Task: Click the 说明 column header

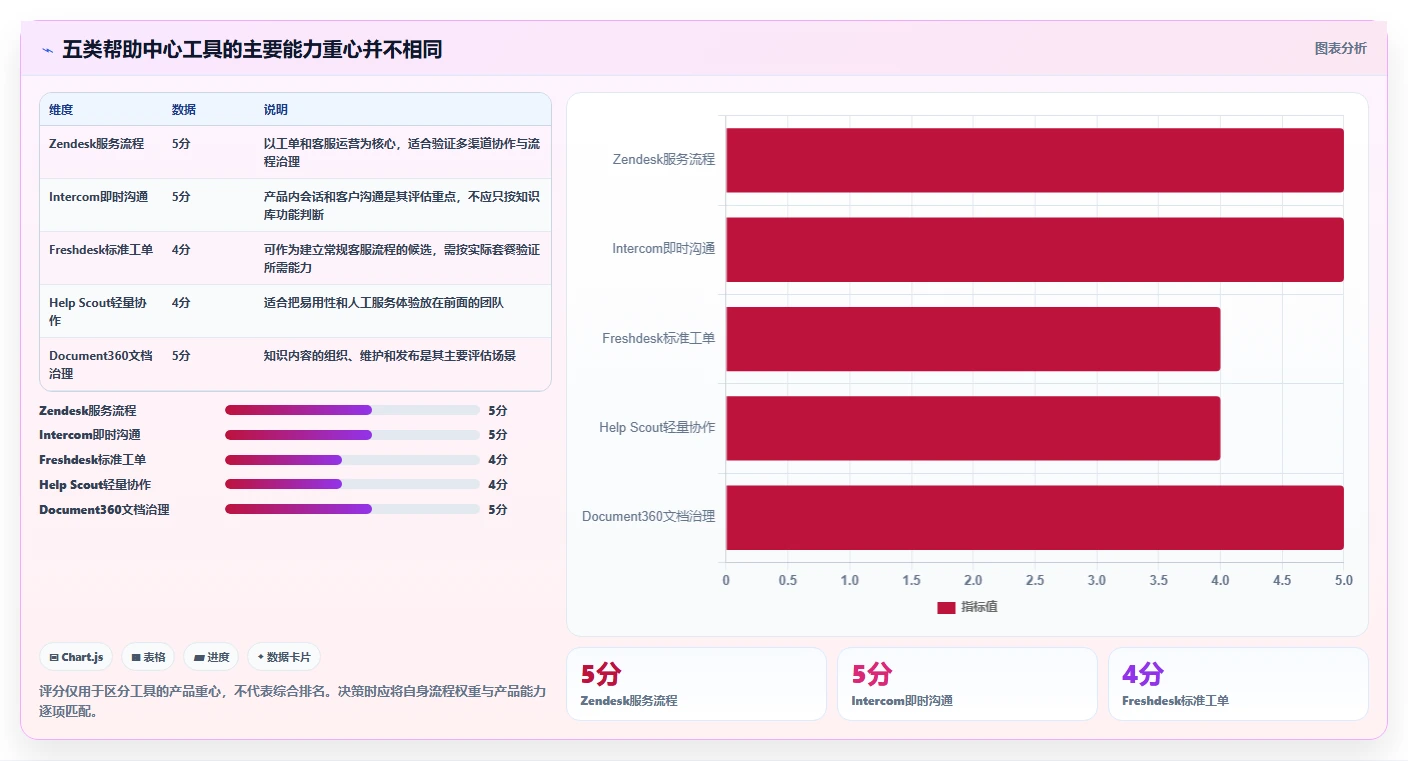Action: tap(276, 109)
